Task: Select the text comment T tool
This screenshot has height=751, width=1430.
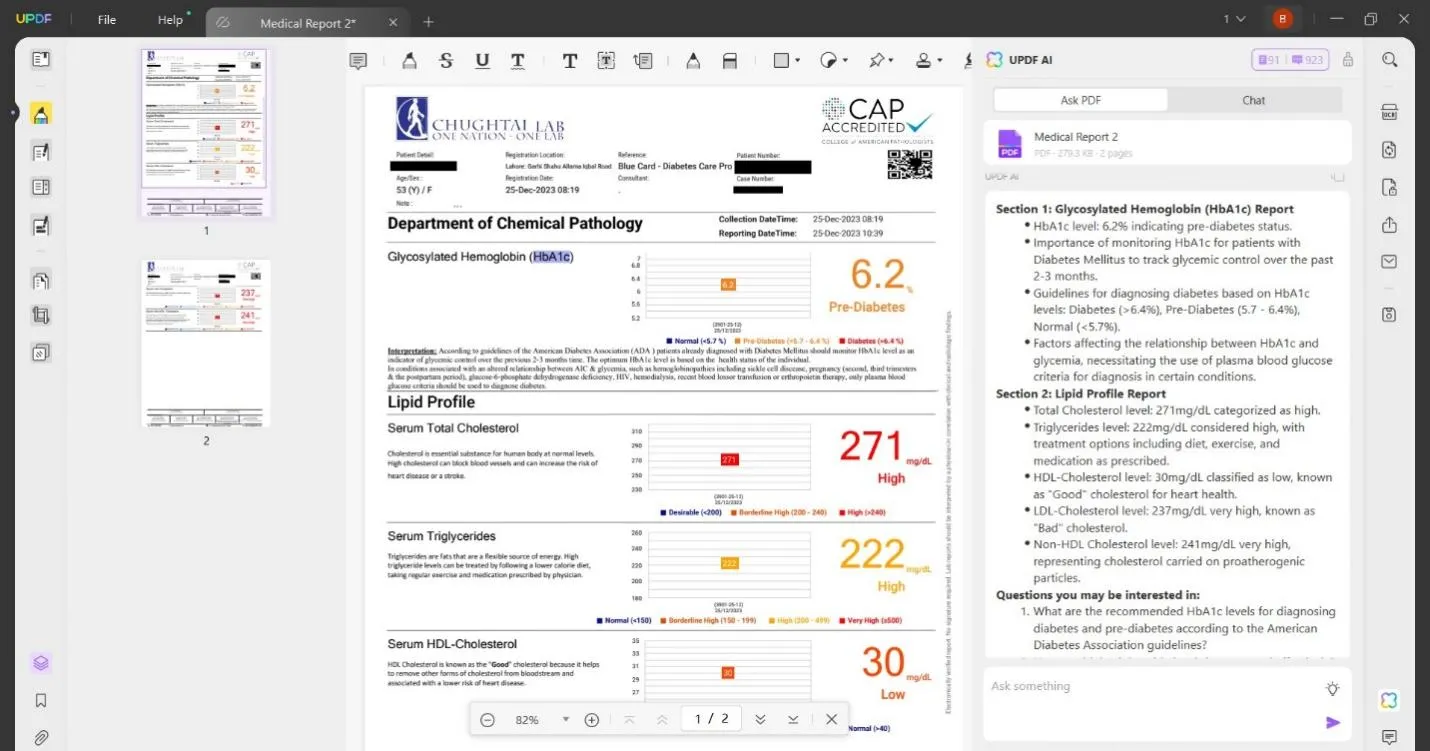Action: [569, 61]
